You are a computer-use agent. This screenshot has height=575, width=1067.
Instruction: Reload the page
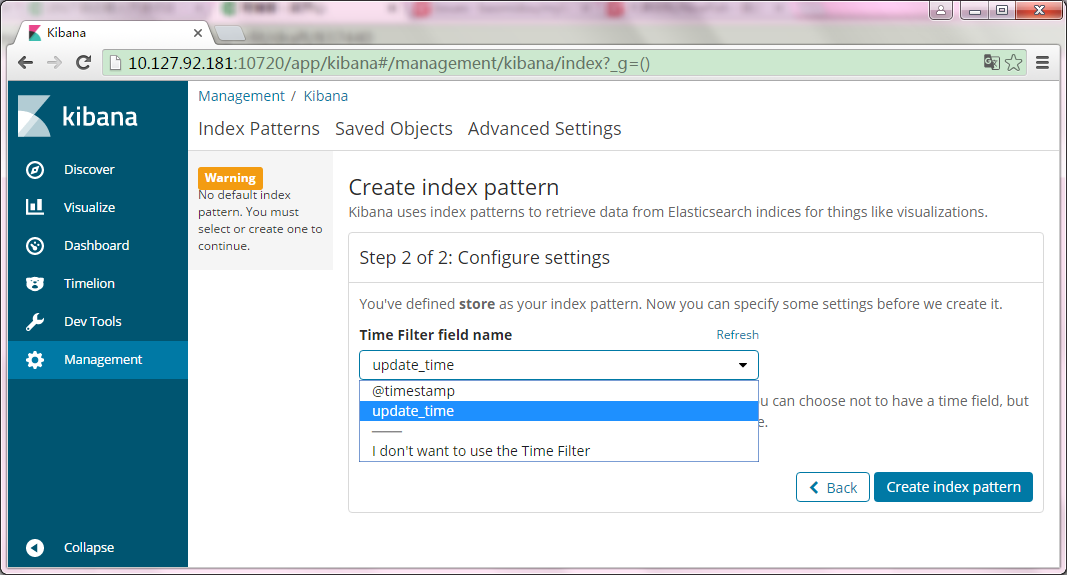tap(84, 63)
